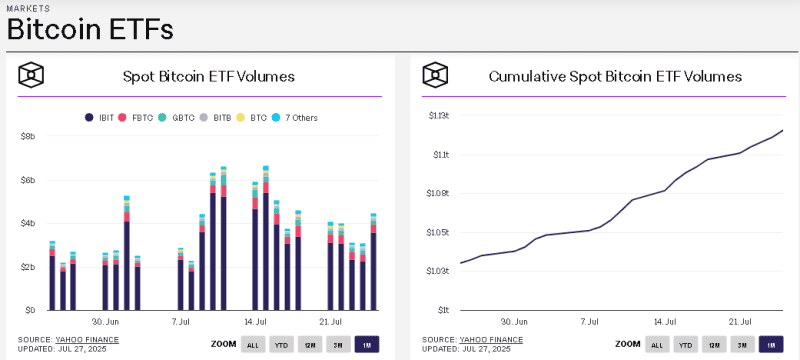Choose 12M zoom on Spot Volumes chart
Image resolution: width=800 pixels, height=360 pixels.
point(310,345)
